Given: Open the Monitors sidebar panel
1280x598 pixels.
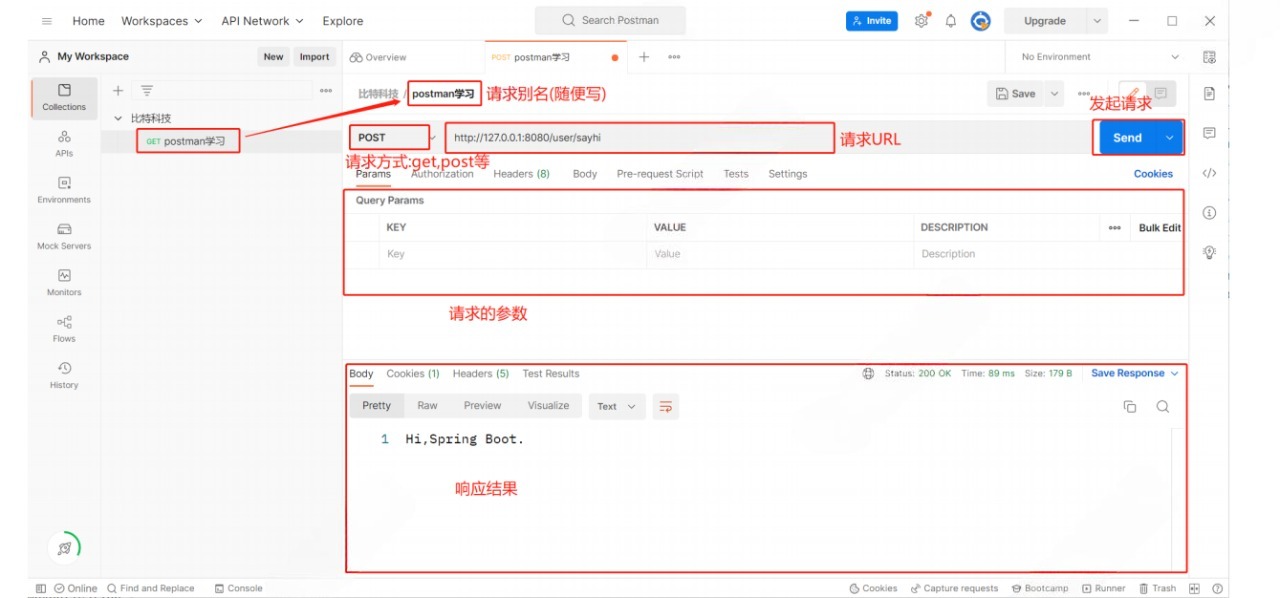Looking at the screenshot, I should coord(64,283).
